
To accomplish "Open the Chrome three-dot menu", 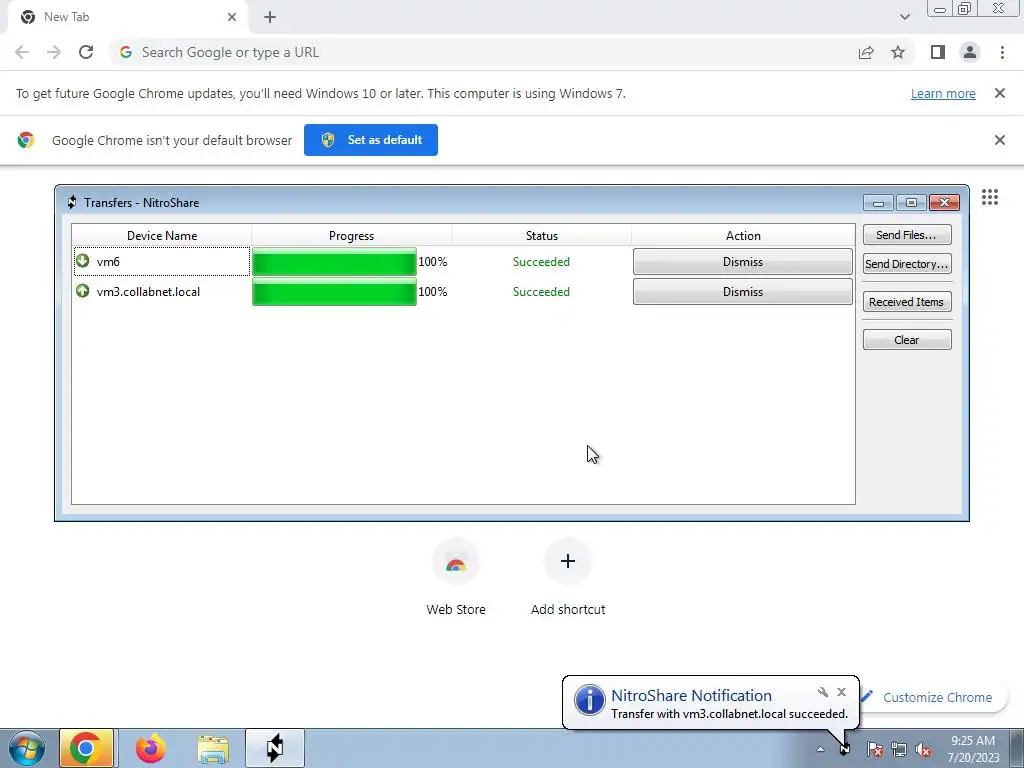I will click(x=1002, y=52).
